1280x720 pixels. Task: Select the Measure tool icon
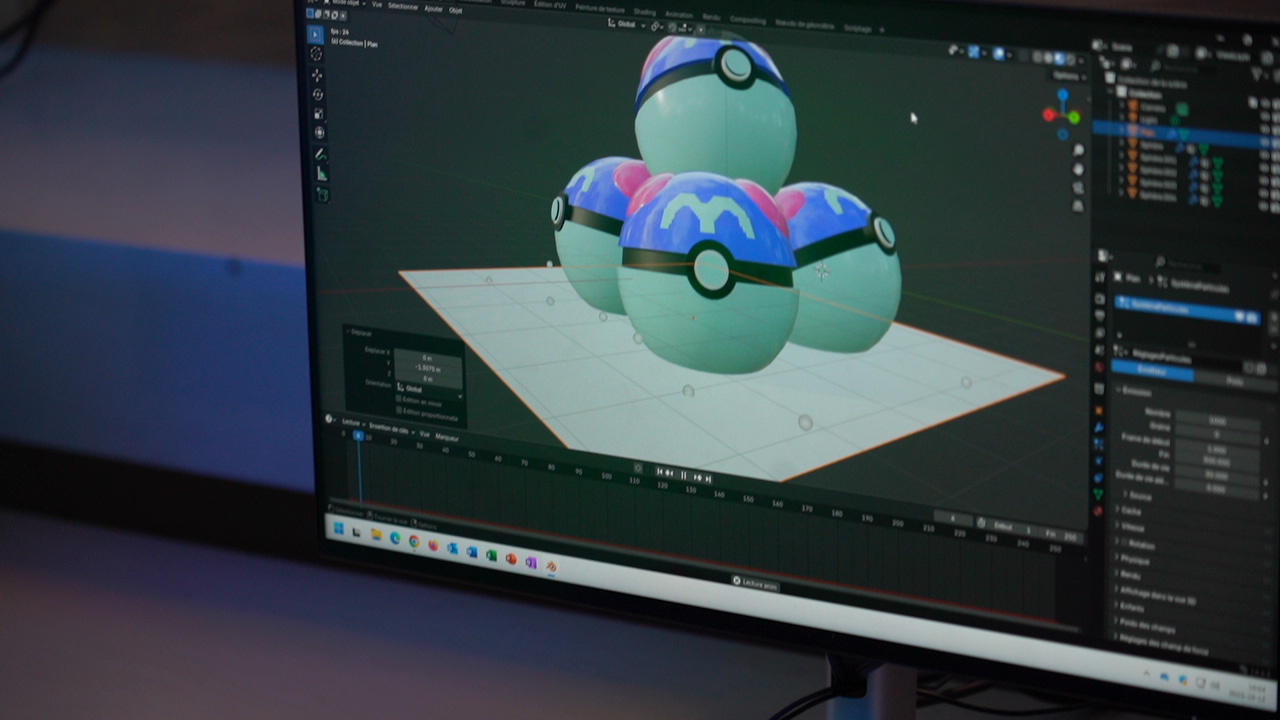click(321, 174)
